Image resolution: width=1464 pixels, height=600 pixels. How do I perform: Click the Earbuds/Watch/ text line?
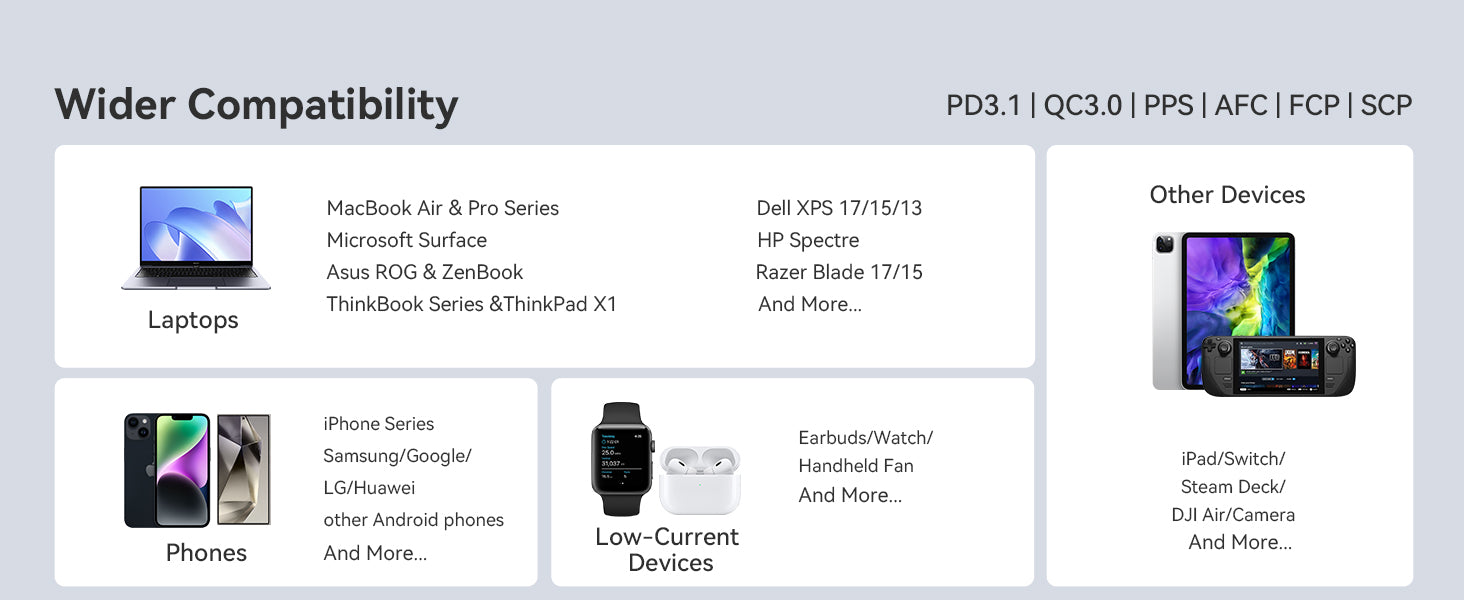(865, 438)
